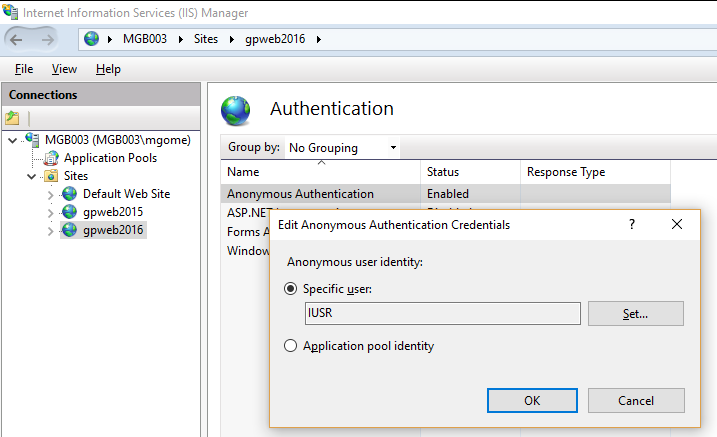Open the File menu

(x=24, y=69)
